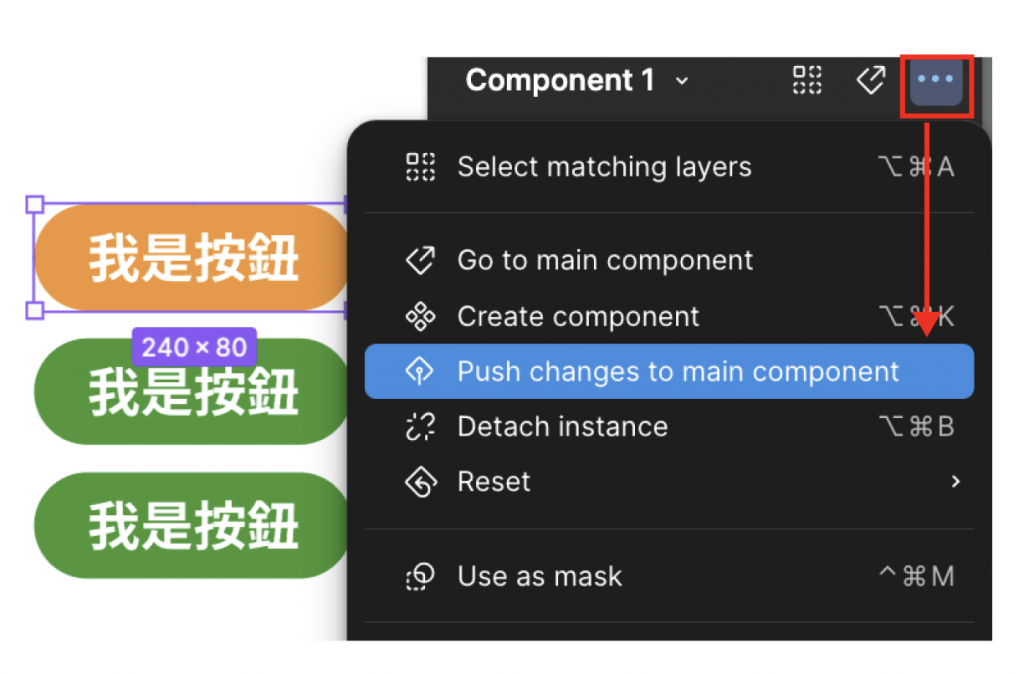Image resolution: width=1024 pixels, height=674 pixels.
Task: Choose Select matching layers menu entry
Action: (604, 167)
